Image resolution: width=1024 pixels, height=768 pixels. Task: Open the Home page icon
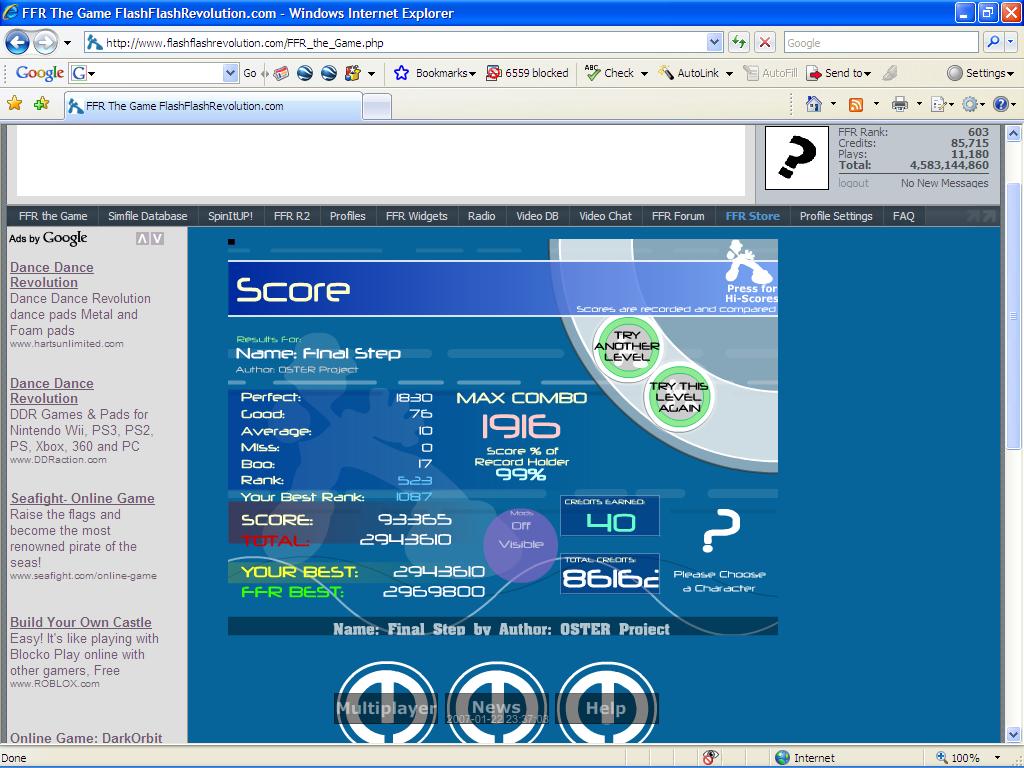814,104
